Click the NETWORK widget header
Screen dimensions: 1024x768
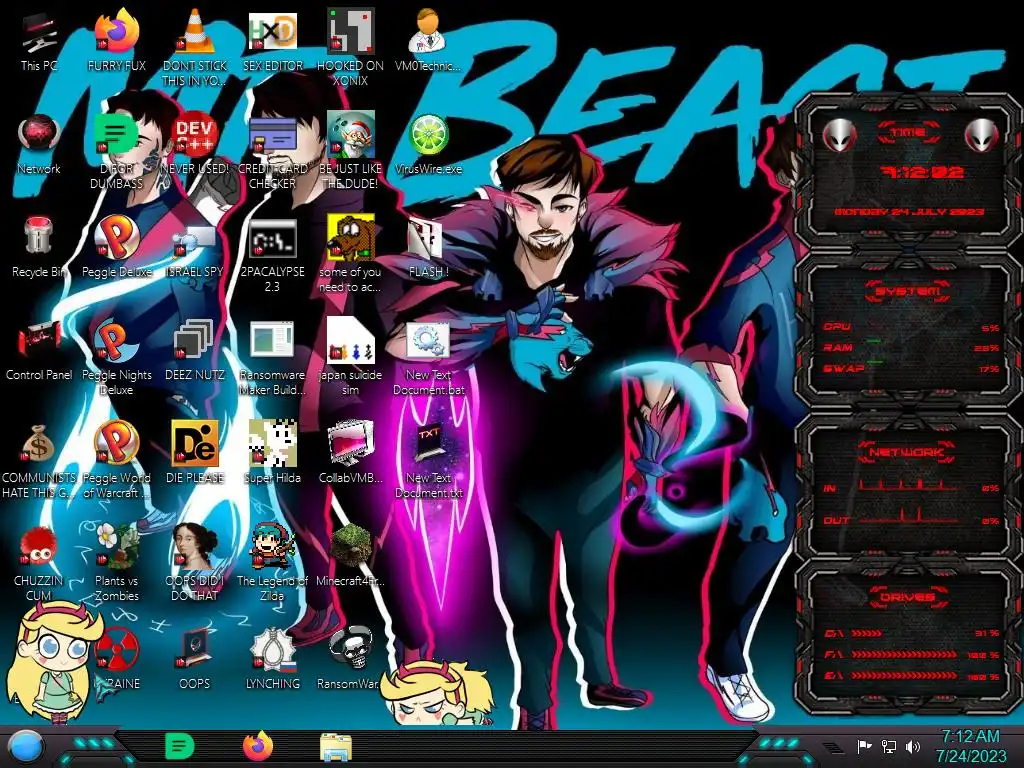[908, 452]
